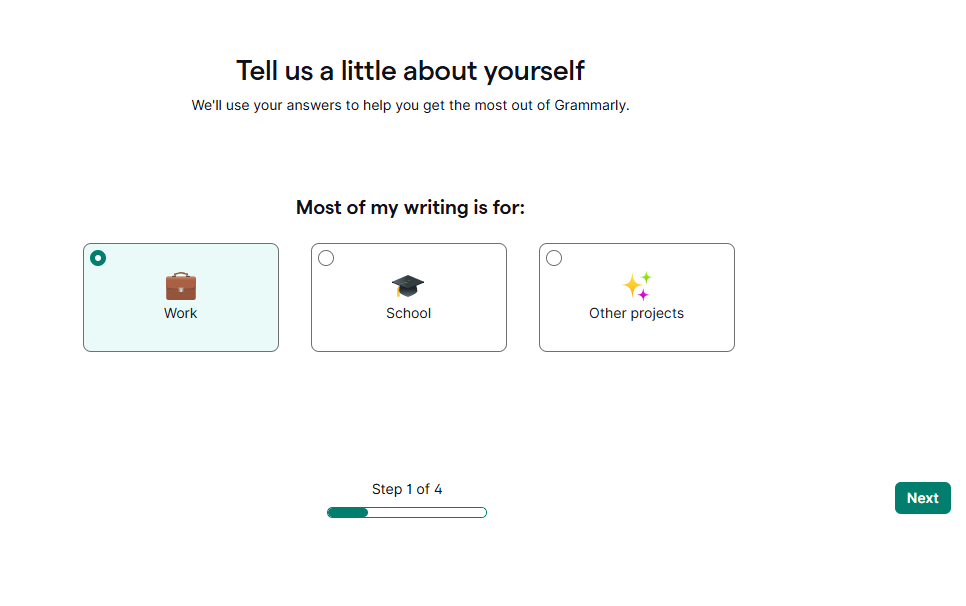This screenshot has width=966, height=606.
Task: Click the unfilled part of the progress bar
Action: click(x=427, y=513)
